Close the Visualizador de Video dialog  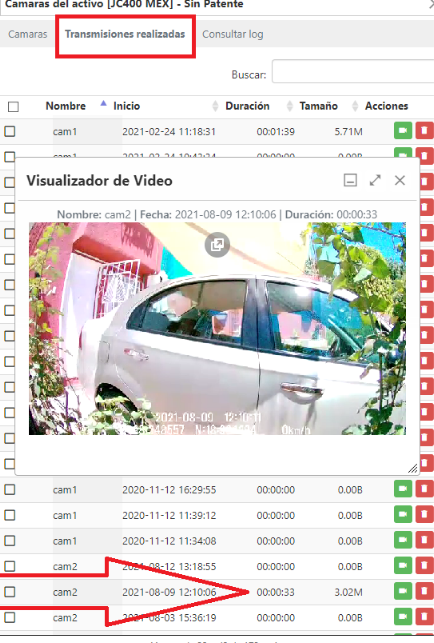400,180
